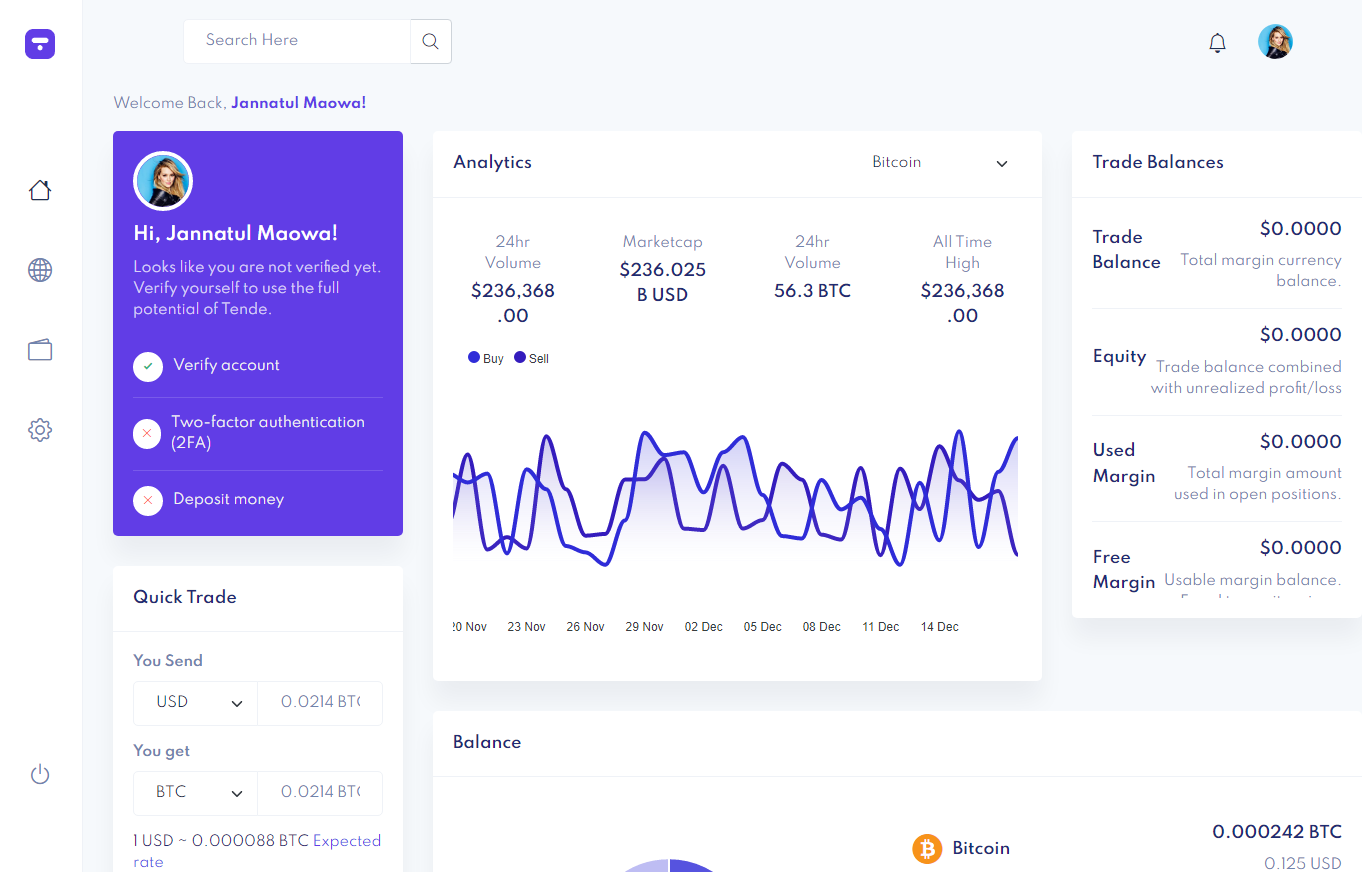Open the Bitcoin selector in Analytics
Image resolution: width=1362 pixels, height=872 pixels.
(940, 162)
